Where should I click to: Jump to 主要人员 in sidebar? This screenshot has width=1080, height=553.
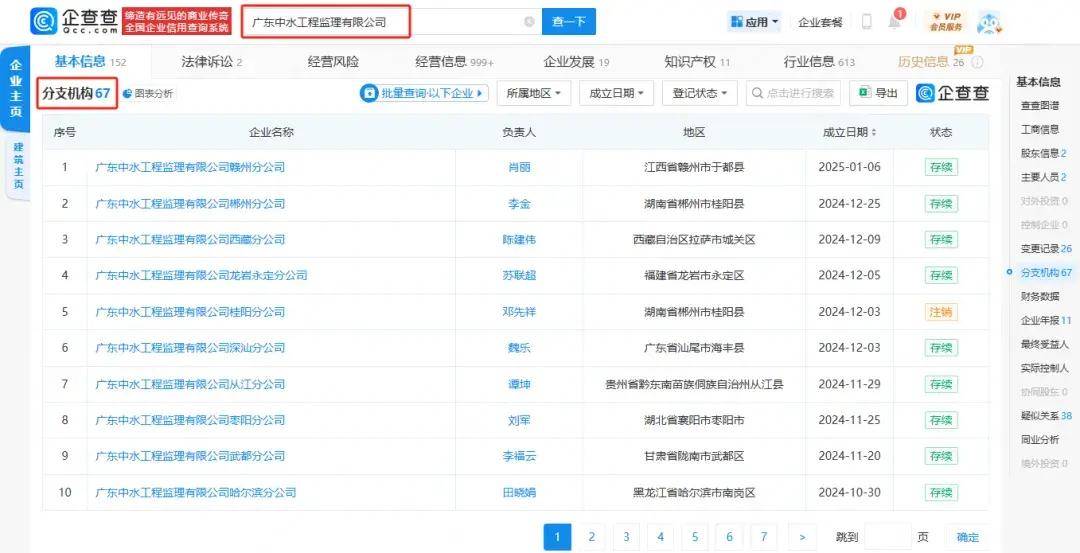(x=1043, y=178)
